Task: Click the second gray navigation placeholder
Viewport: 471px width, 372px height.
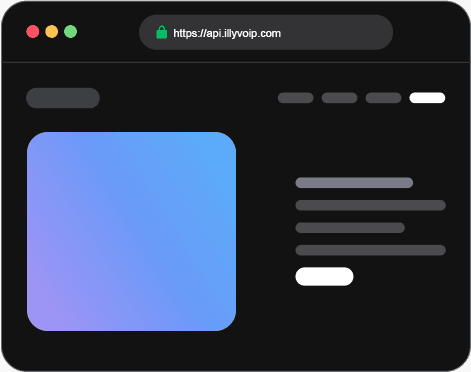Action: coord(339,98)
